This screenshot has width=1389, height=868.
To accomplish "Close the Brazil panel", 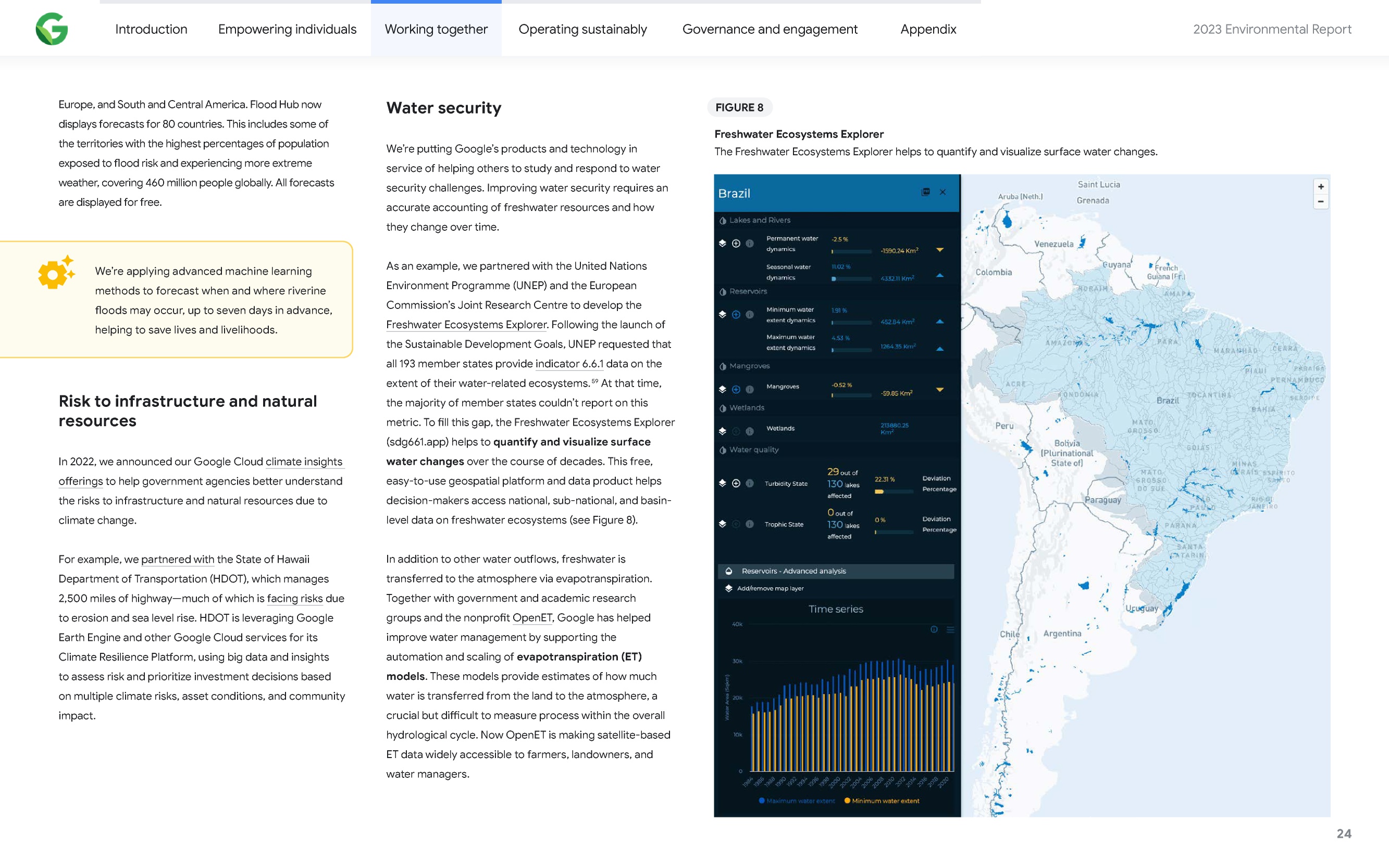I will (x=942, y=192).
